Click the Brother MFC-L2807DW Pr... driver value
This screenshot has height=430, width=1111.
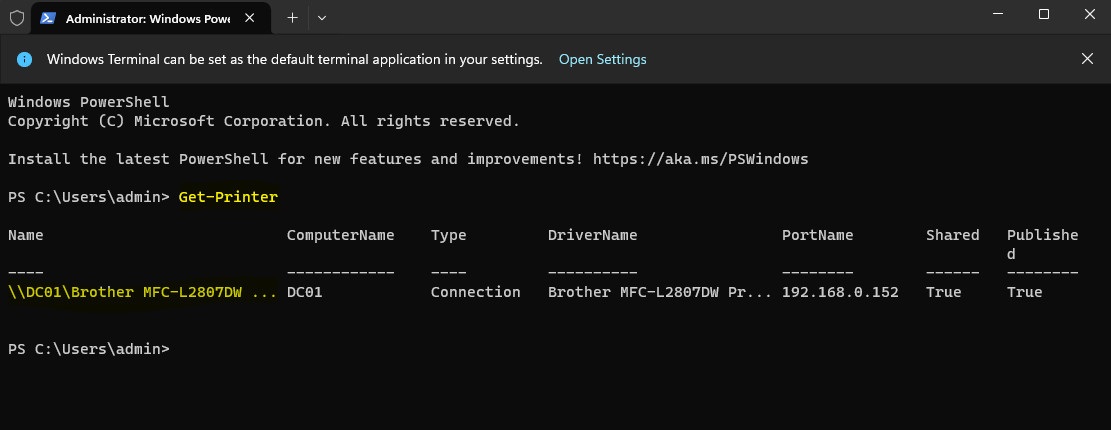660,292
